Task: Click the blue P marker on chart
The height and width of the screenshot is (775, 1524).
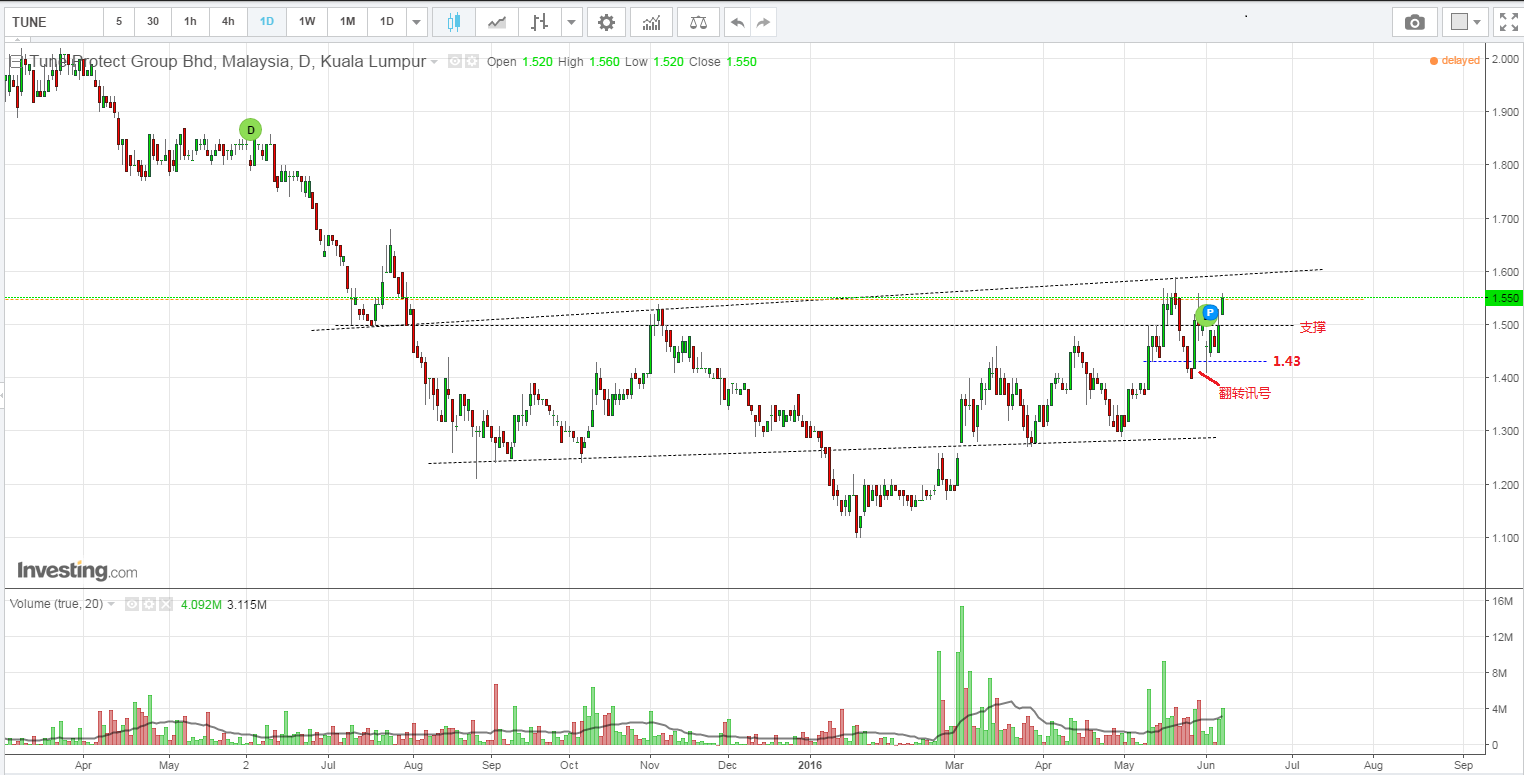Action: coord(1209,311)
